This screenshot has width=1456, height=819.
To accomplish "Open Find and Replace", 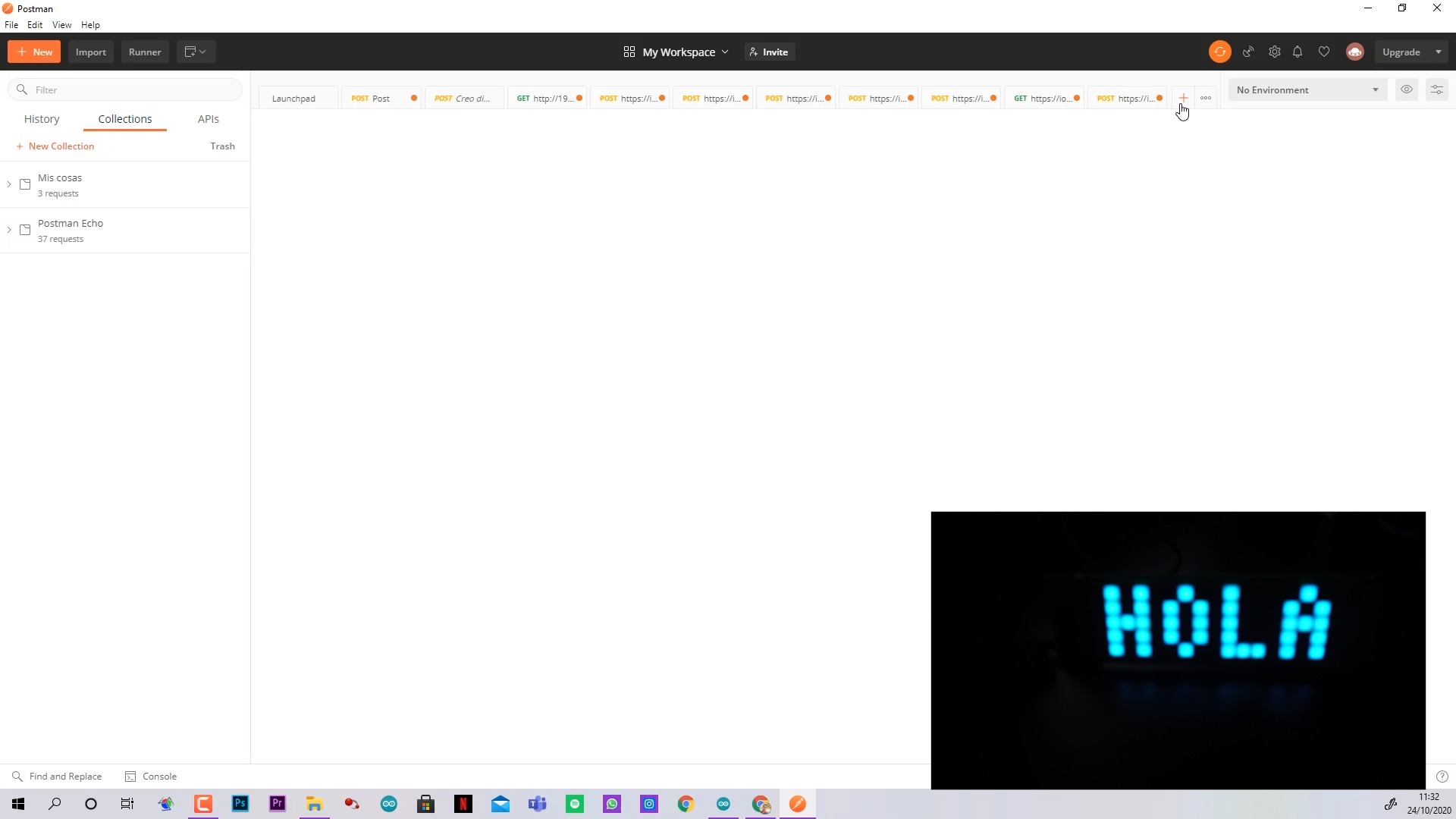I will tap(57, 777).
